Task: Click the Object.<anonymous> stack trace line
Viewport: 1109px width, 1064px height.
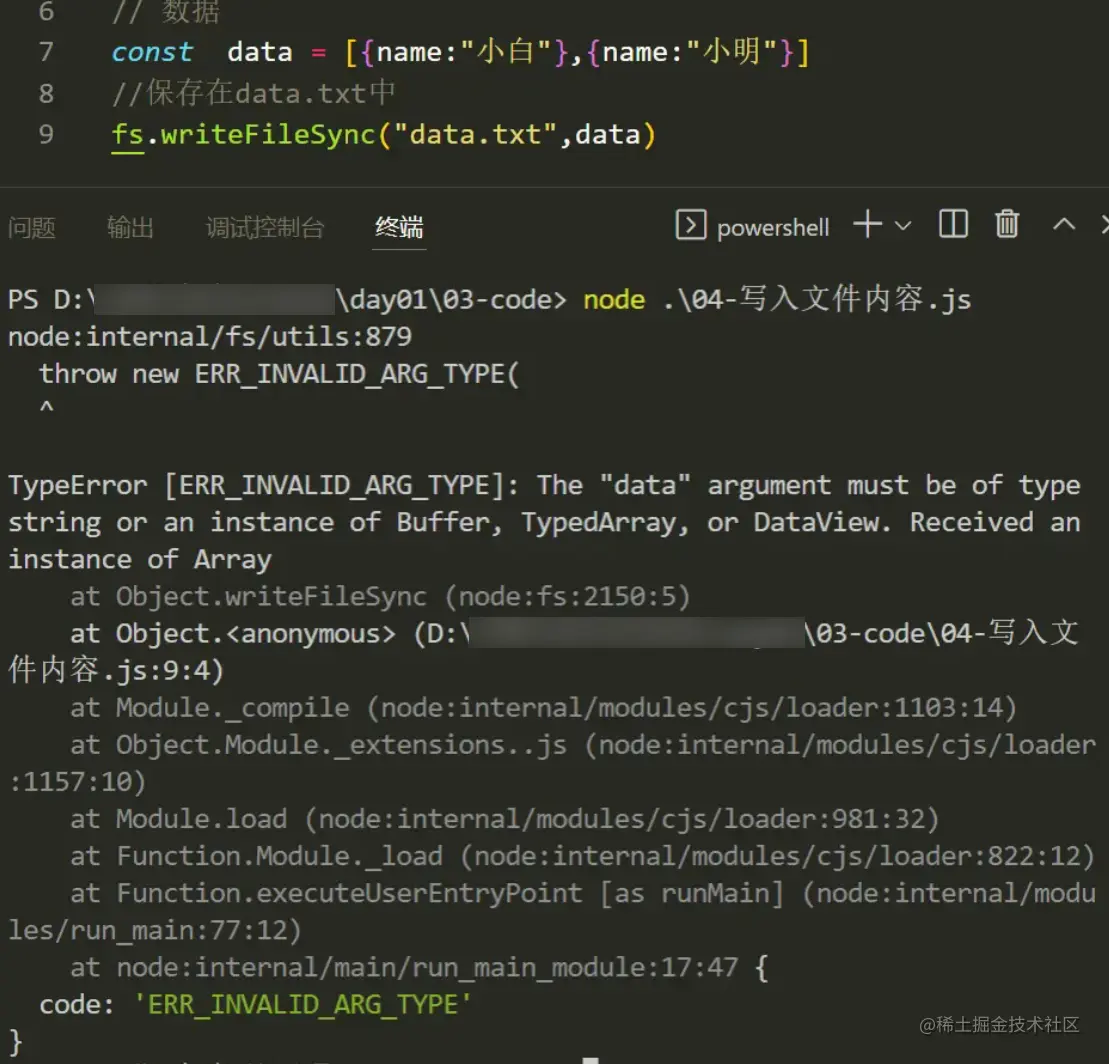Action: (x=544, y=652)
